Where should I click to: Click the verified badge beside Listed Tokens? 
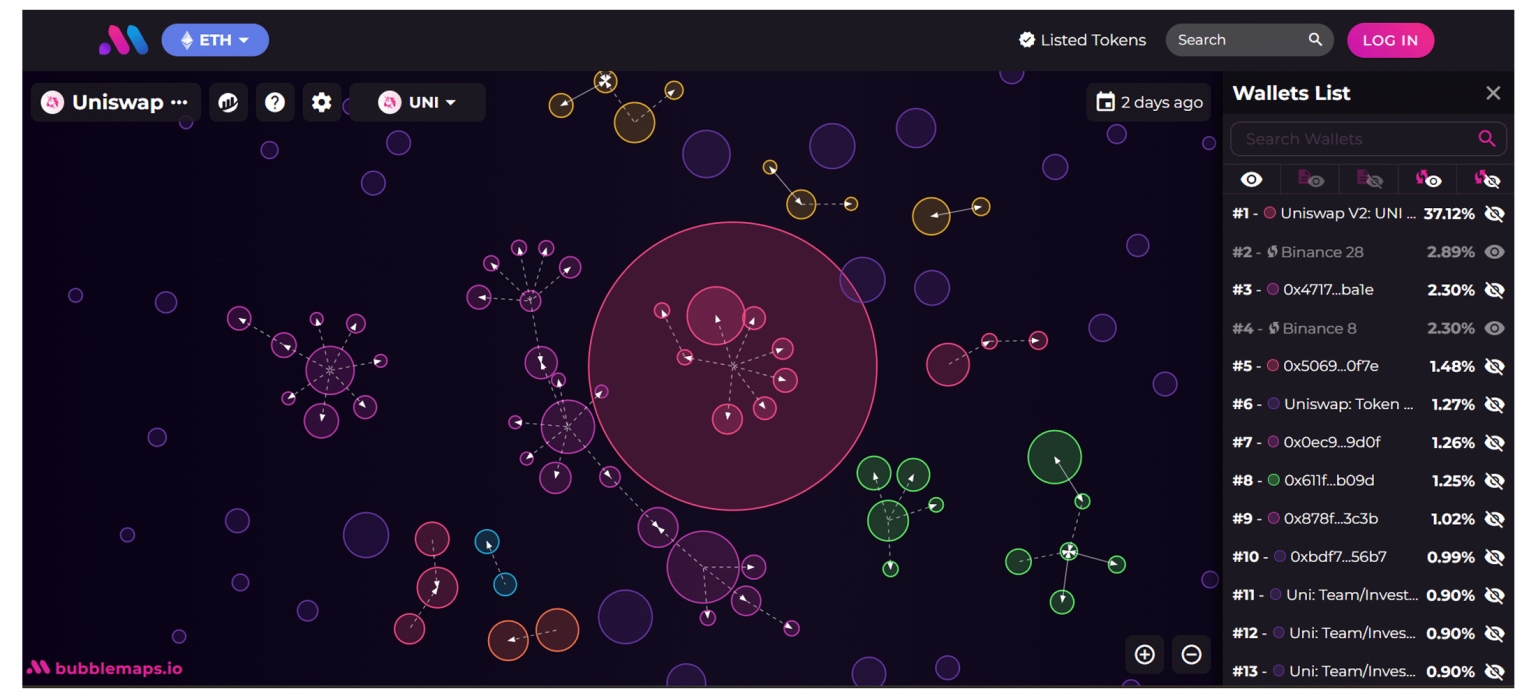pyautogui.click(x=1027, y=40)
